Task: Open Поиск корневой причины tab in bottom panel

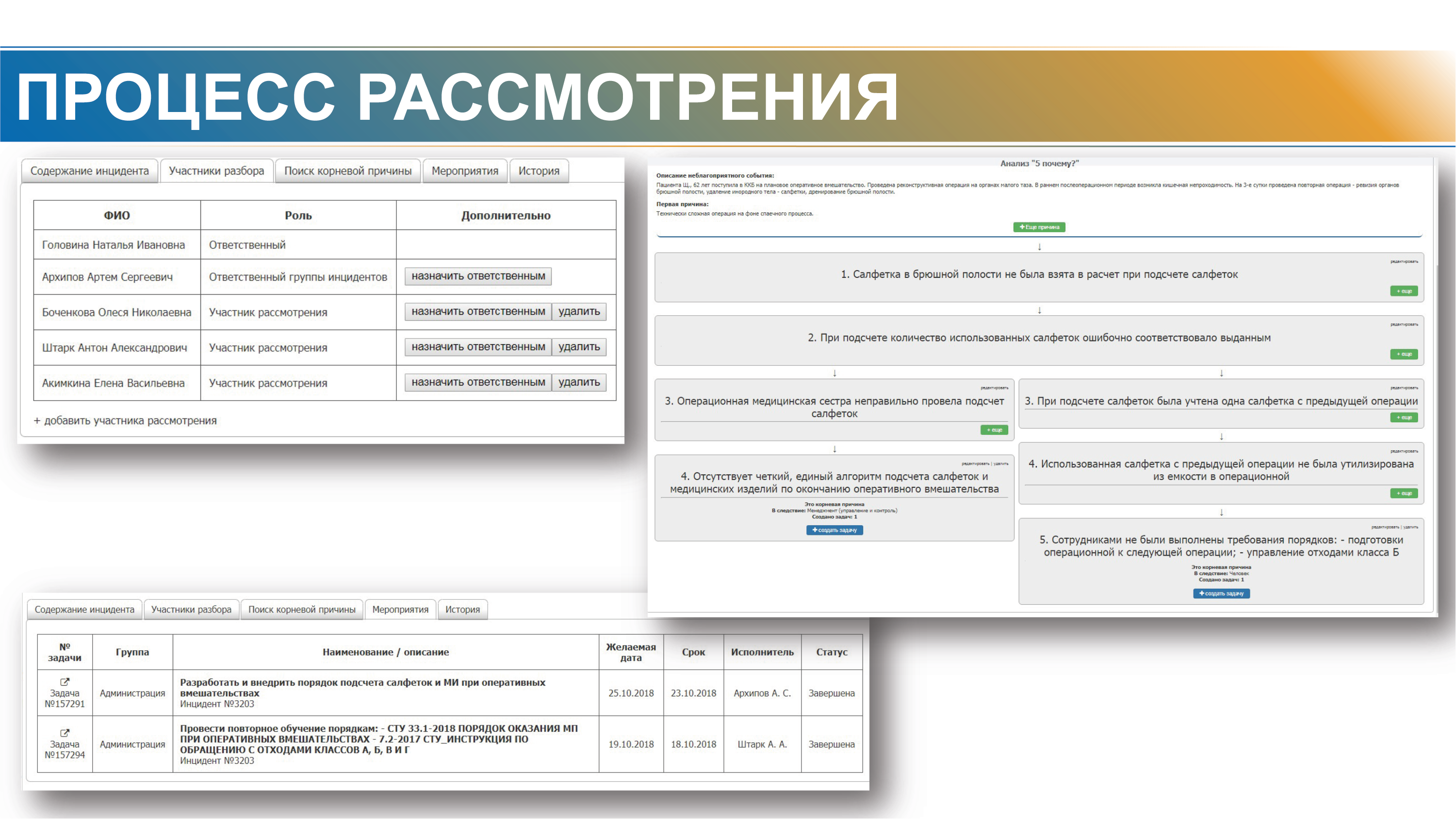Action: coord(302,610)
